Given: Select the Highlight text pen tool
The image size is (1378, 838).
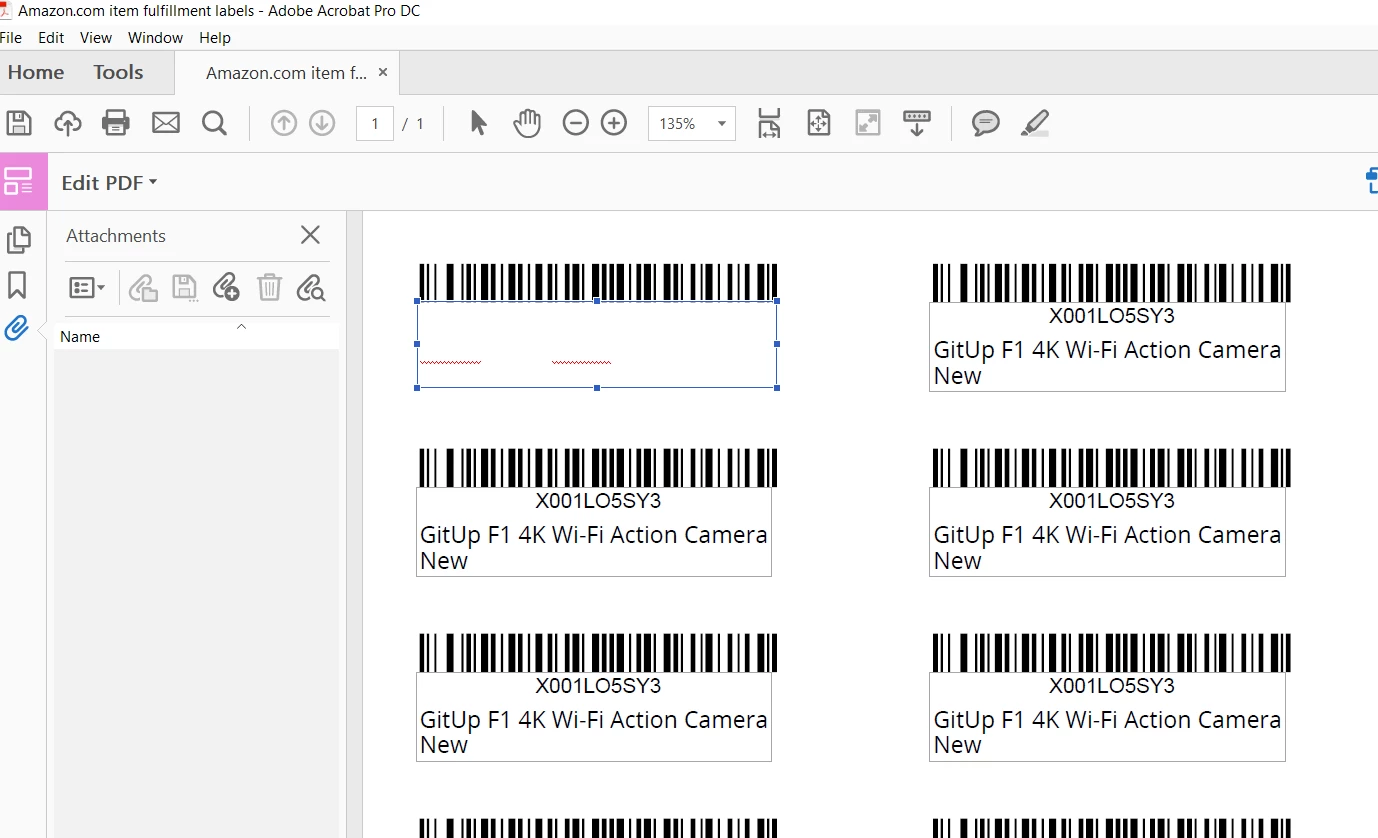Looking at the screenshot, I should 1035,123.
